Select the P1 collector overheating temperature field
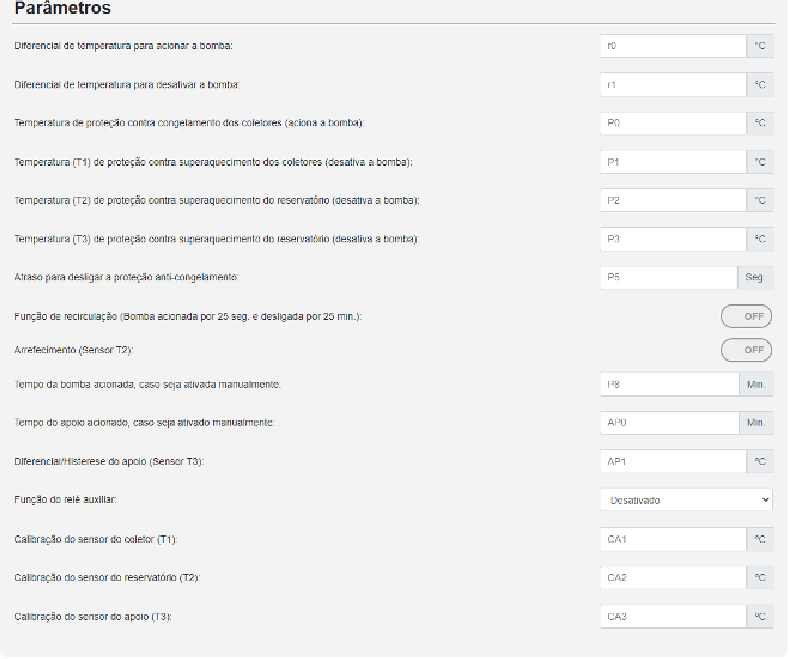The width and height of the screenshot is (790, 659). pyautogui.click(x=673, y=162)
